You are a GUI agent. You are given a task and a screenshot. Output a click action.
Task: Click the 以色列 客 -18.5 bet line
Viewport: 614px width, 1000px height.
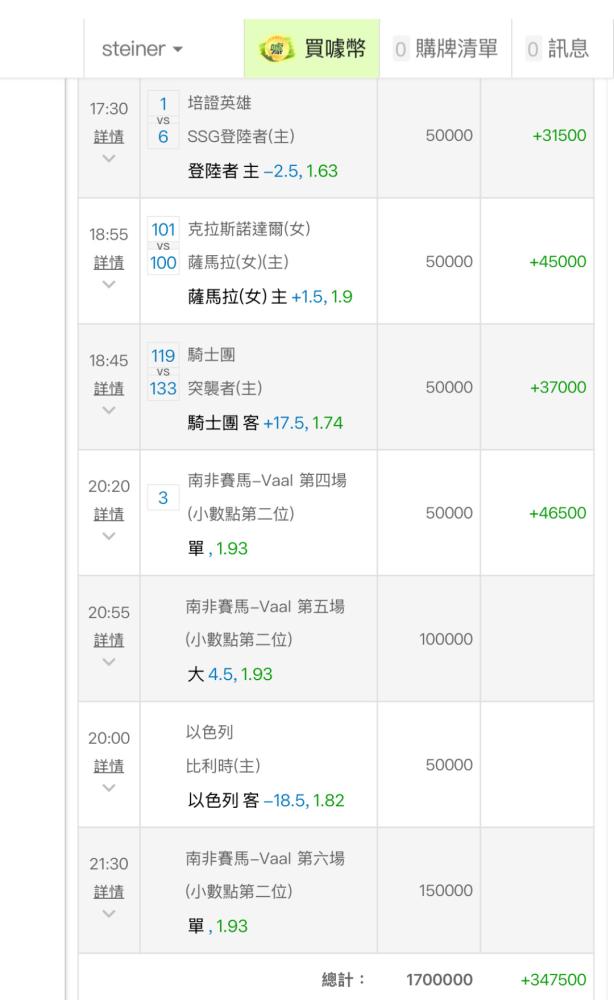(267, 800)
